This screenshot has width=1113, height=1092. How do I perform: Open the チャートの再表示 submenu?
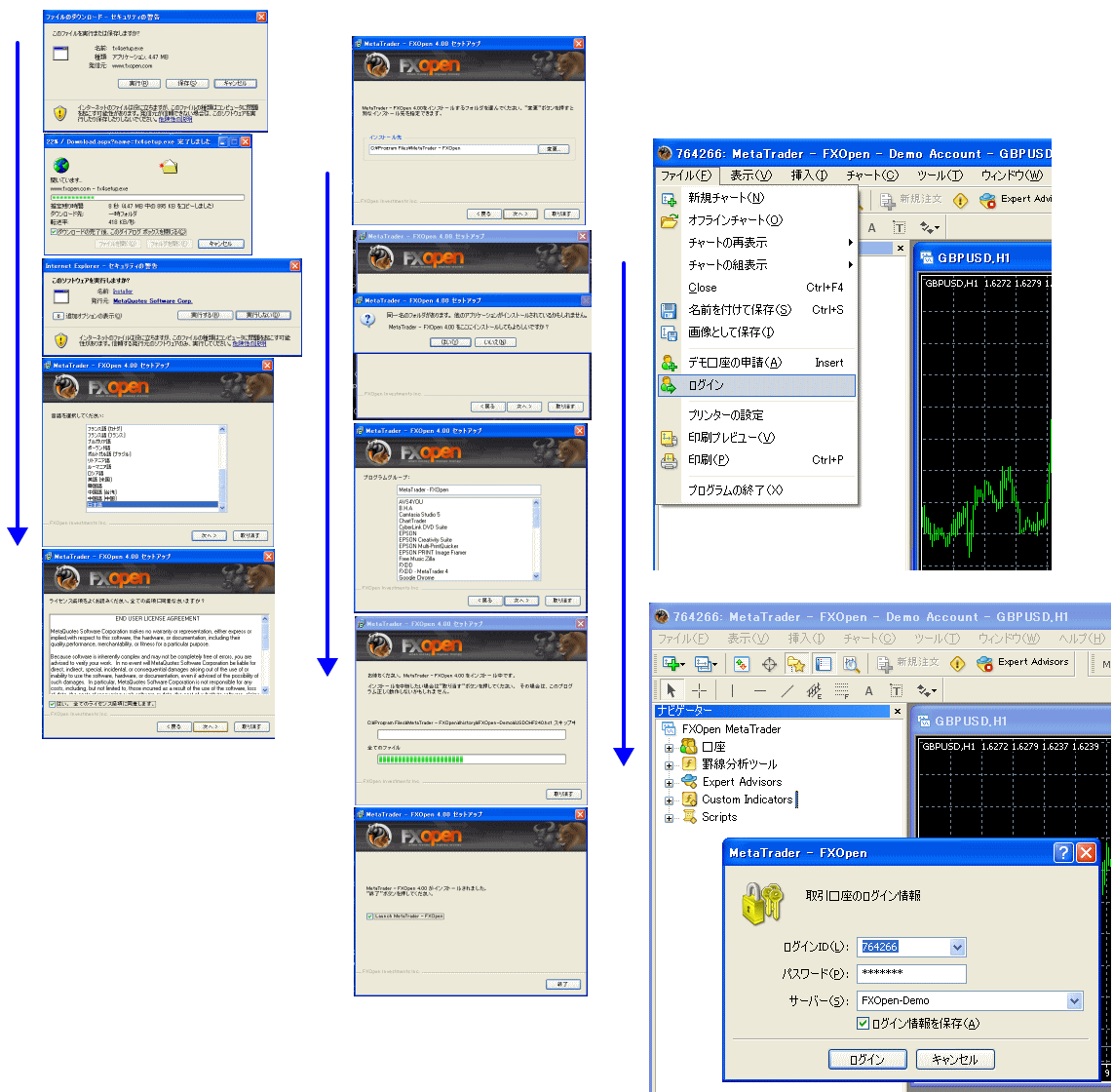(756, 243)
